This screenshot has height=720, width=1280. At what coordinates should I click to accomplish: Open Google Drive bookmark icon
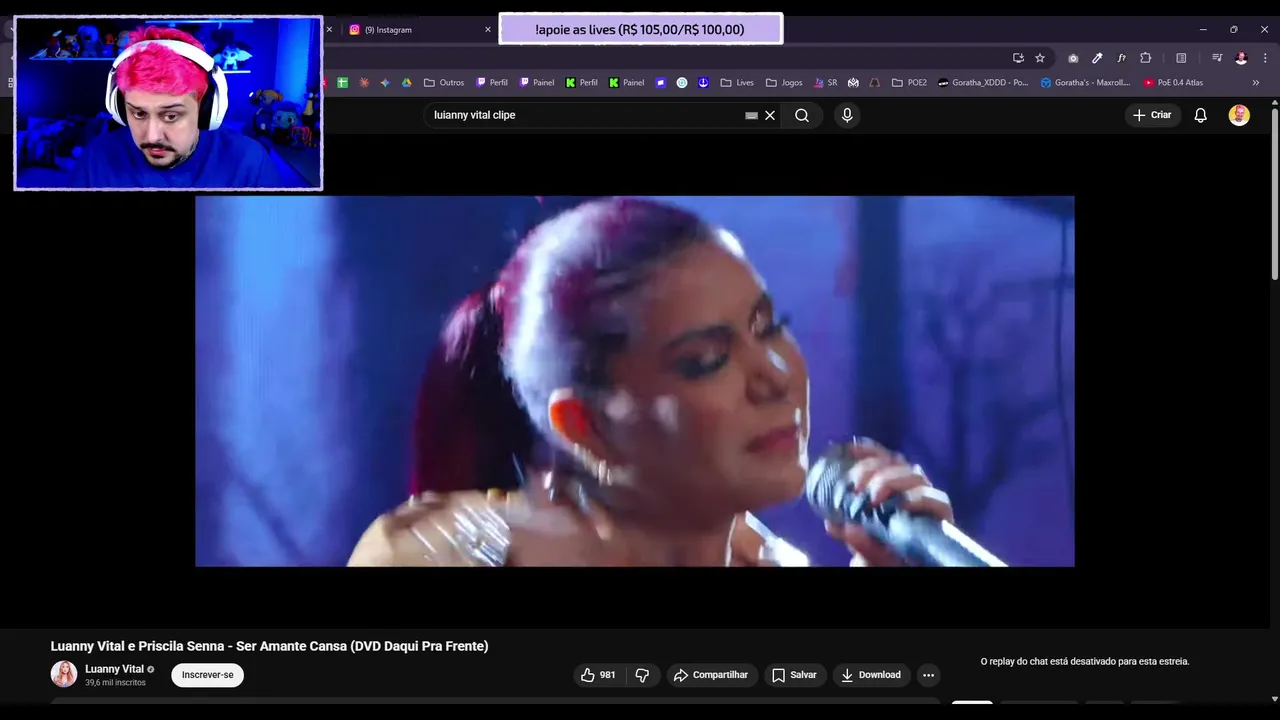(407, 83)
